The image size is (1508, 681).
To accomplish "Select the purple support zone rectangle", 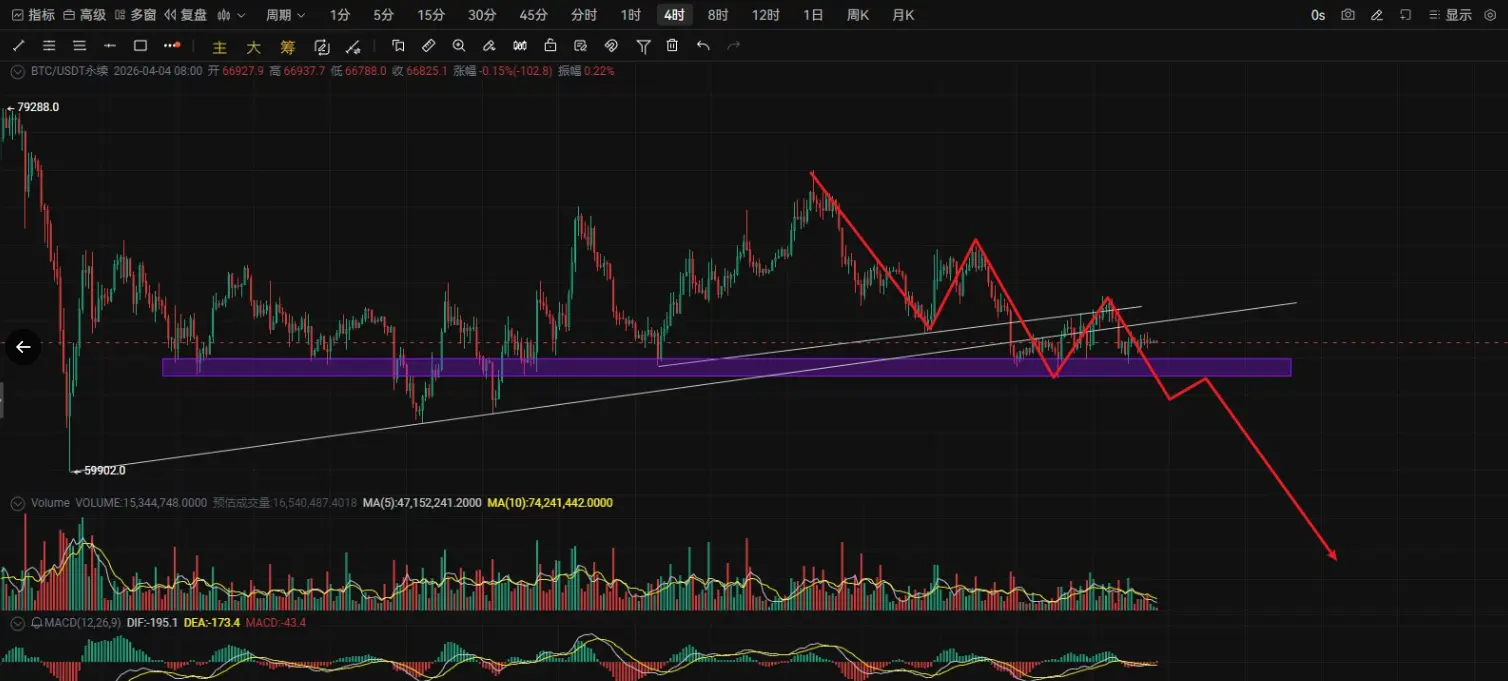I will coord(726,367).
